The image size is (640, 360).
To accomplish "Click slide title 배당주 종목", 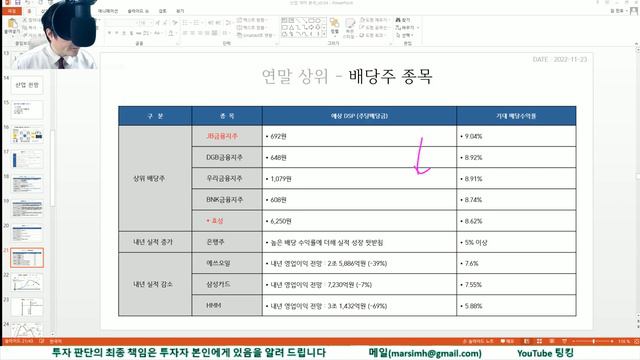I will tap(391, 76).
